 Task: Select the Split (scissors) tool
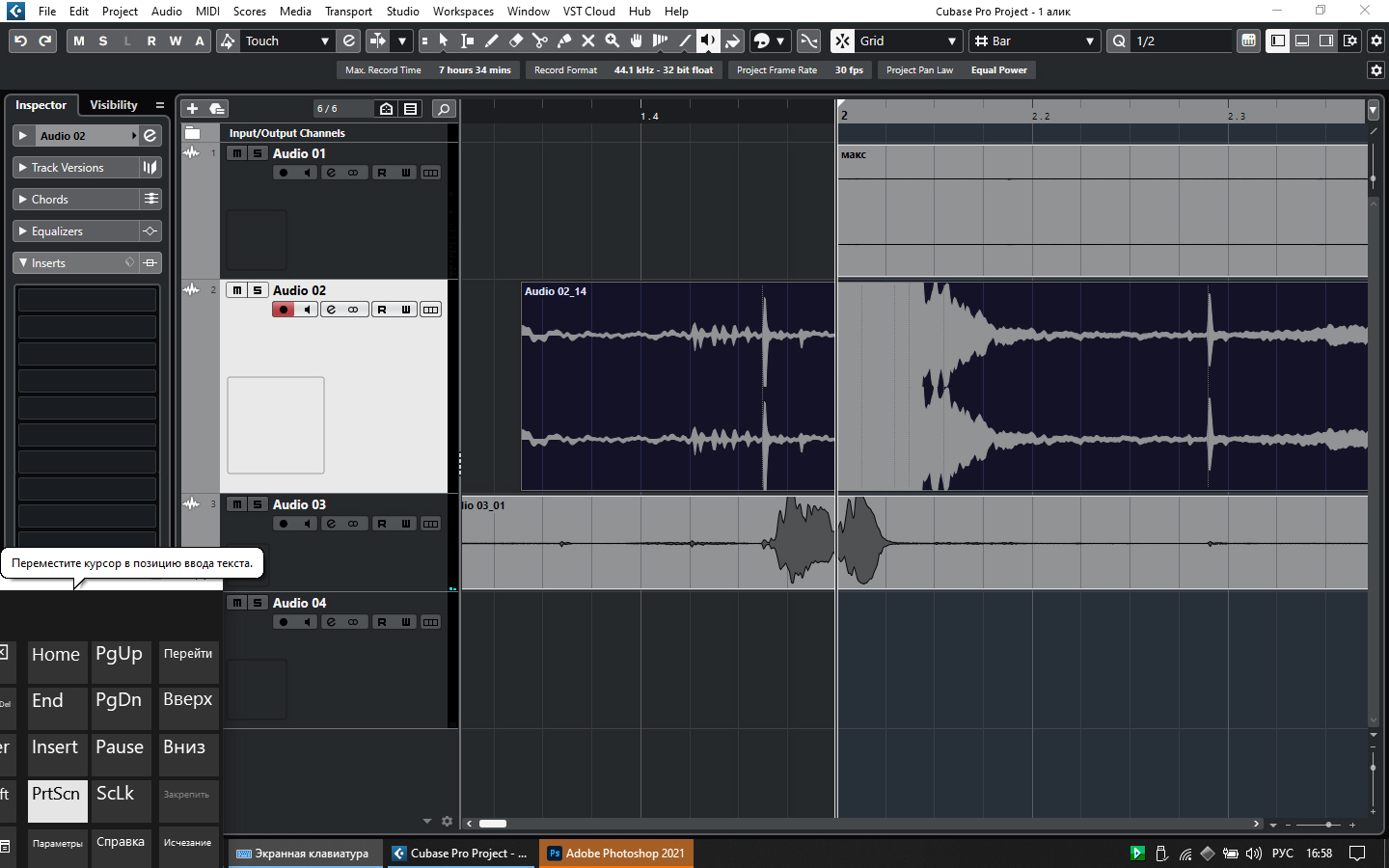[x=539, y=41]
